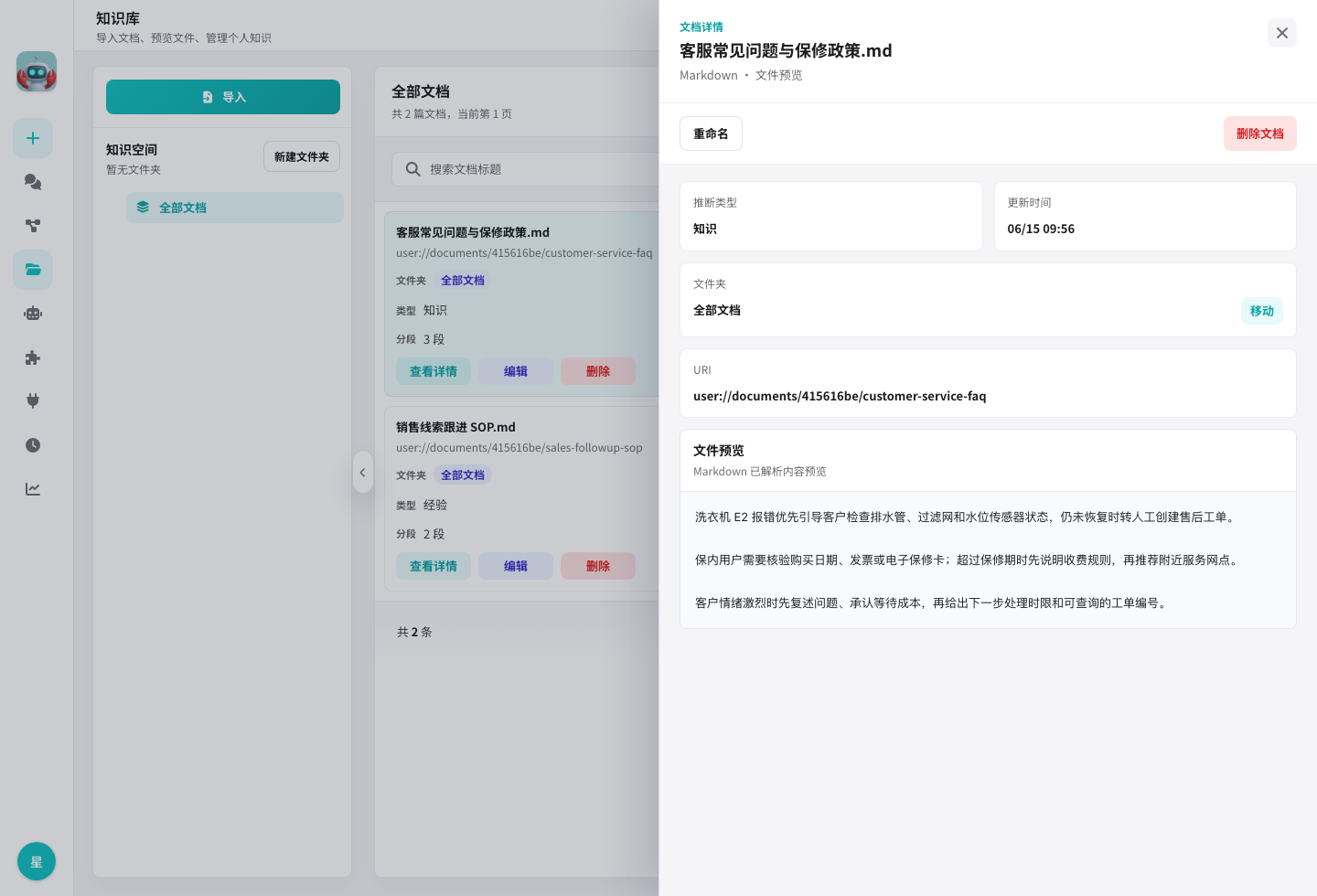The width and height of the screenshot is (1317, 896).
Task: Click card title 客服常见问题与保修政策.md in list
Action: click(x=473, y=232)
